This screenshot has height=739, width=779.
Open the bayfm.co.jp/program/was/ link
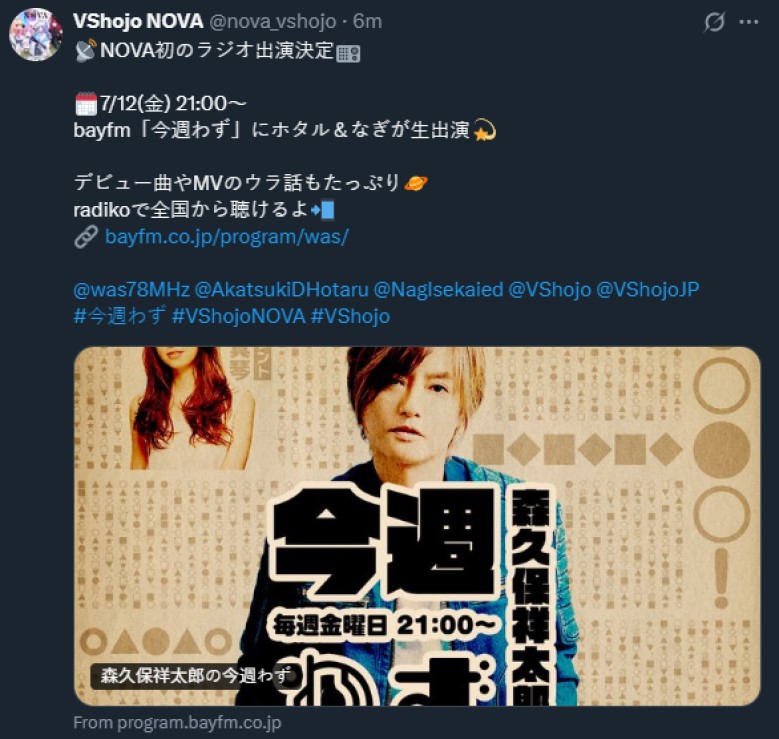[227, 237]
